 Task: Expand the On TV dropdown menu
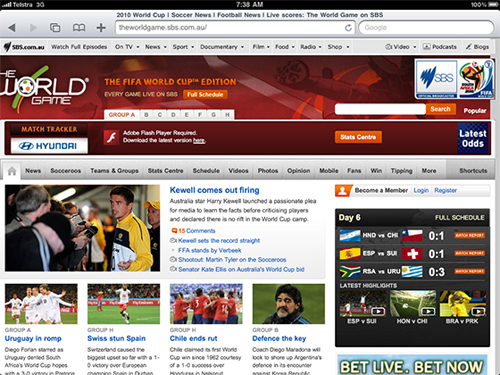pyautogui.click(x=127, y=47)
